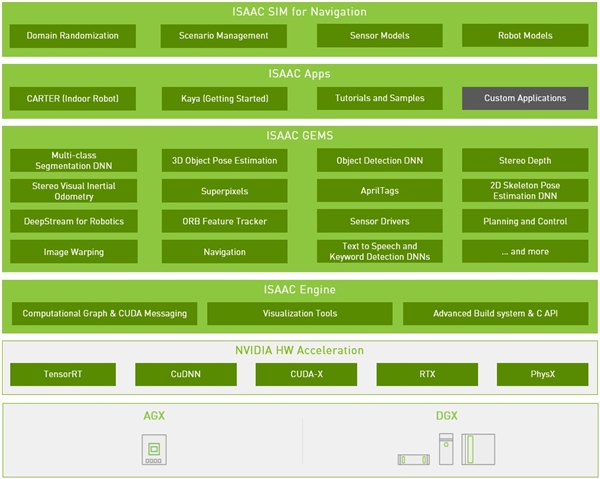Click the AGX module icon
This screenshot has width=600, height=479.
pos(154,450)
